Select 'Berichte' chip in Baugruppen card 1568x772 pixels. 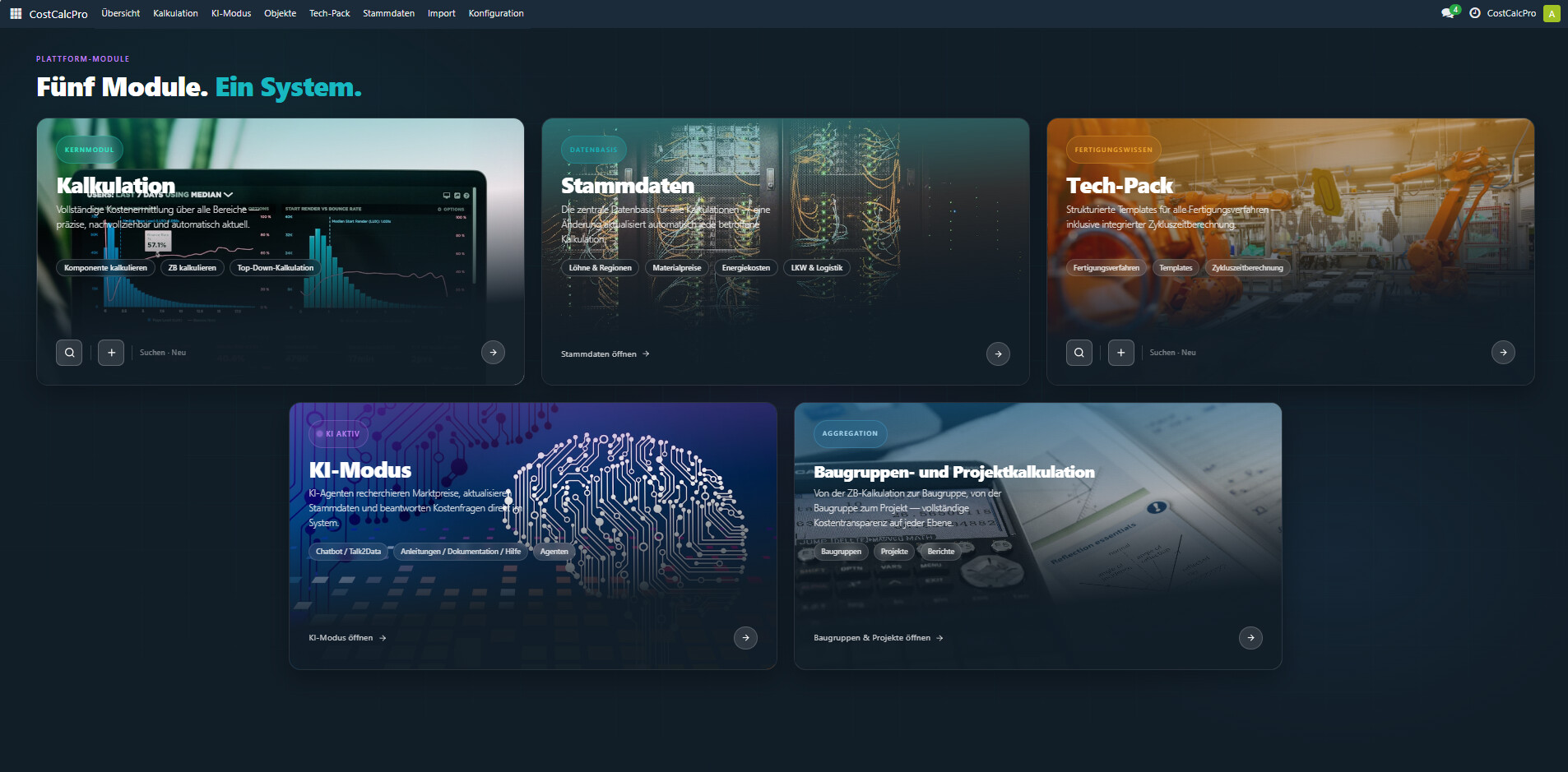[940, 552]
